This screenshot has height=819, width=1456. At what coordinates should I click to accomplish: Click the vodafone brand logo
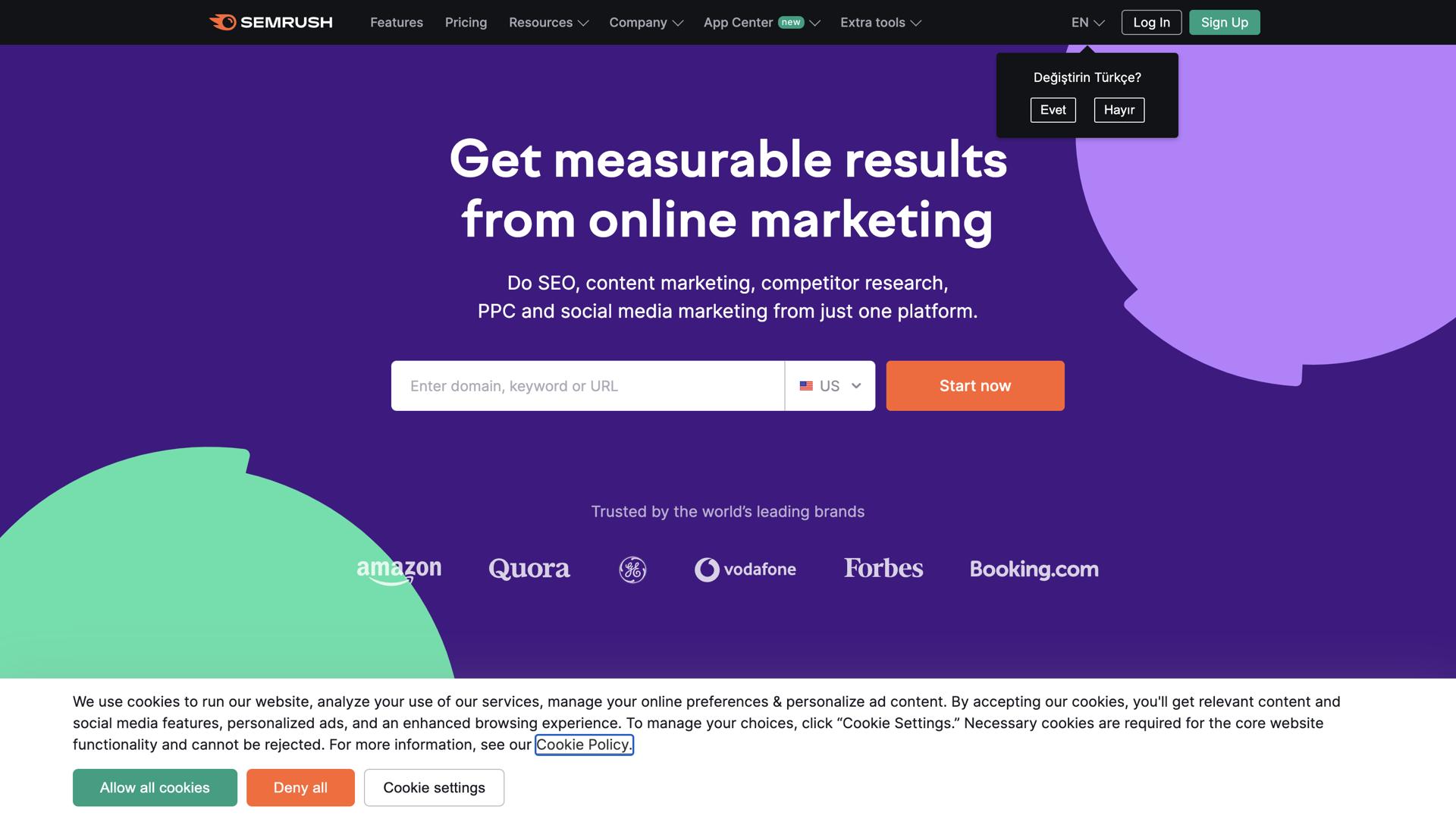point(745,570)
